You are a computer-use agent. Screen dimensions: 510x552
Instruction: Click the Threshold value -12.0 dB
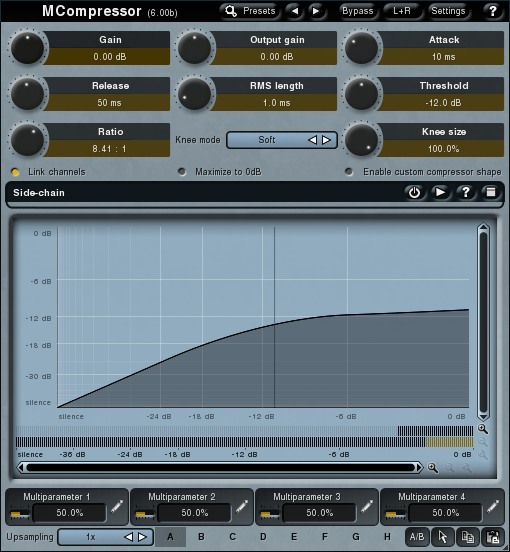point(443,103)
